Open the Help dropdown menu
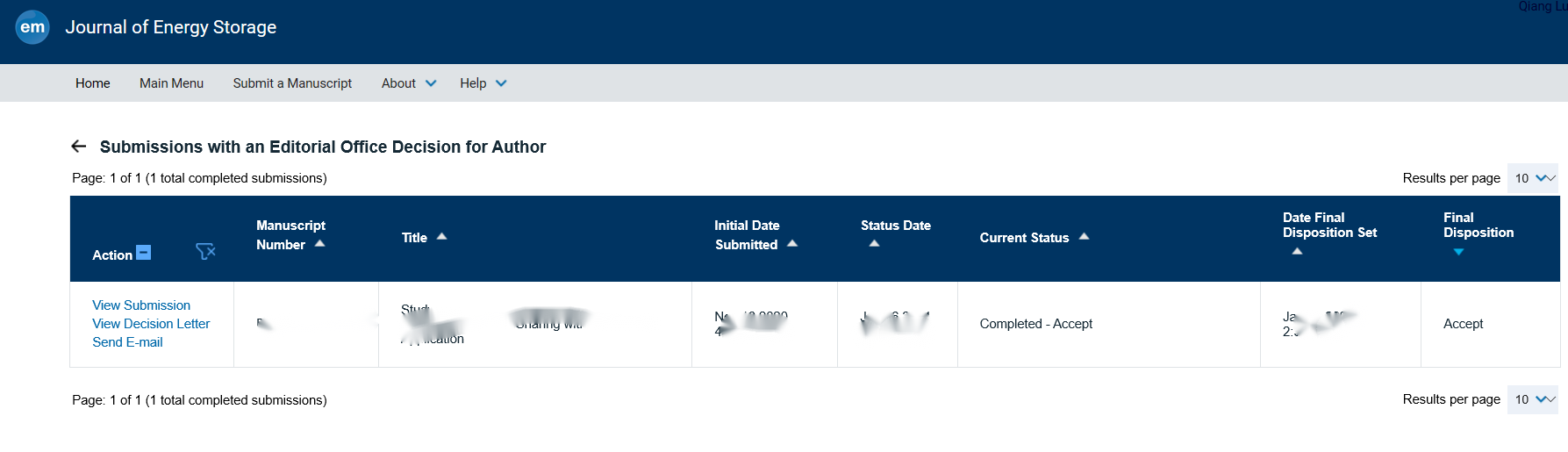This screenshot has height=452, width=1568. pos(483,83)
